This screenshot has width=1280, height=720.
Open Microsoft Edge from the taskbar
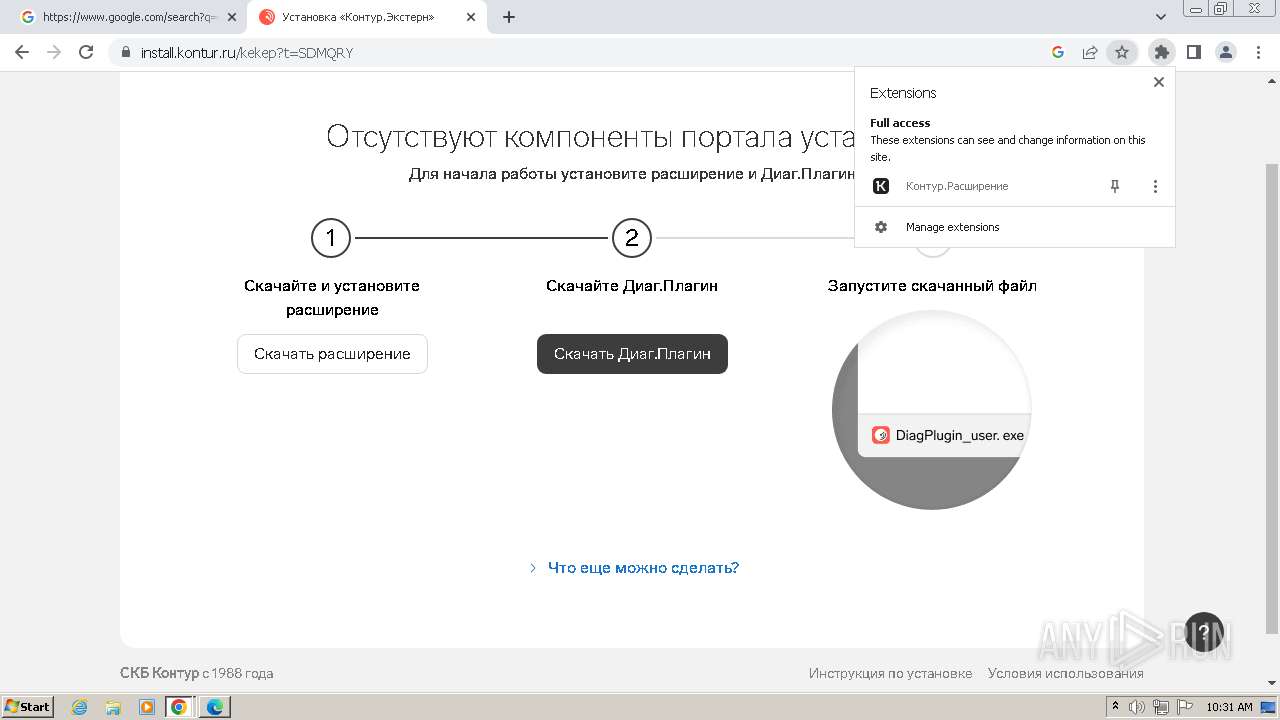click(215, 707)
